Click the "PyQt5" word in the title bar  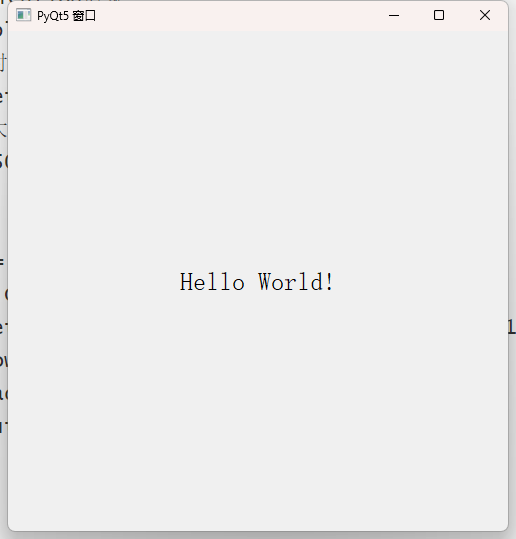click(53, 16)
